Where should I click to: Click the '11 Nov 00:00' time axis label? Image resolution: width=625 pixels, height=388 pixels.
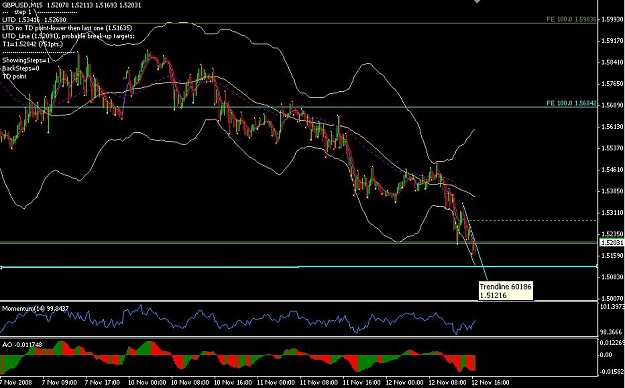point(276,382)
